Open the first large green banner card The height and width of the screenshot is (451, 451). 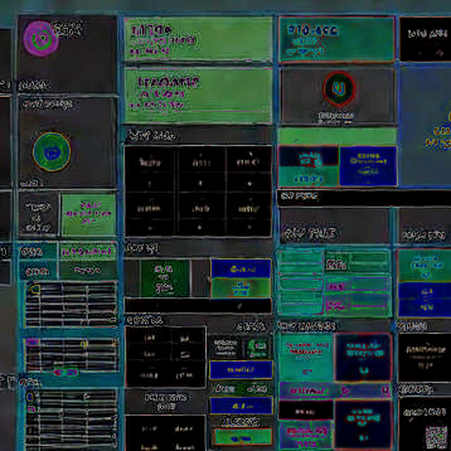(198, 39)
